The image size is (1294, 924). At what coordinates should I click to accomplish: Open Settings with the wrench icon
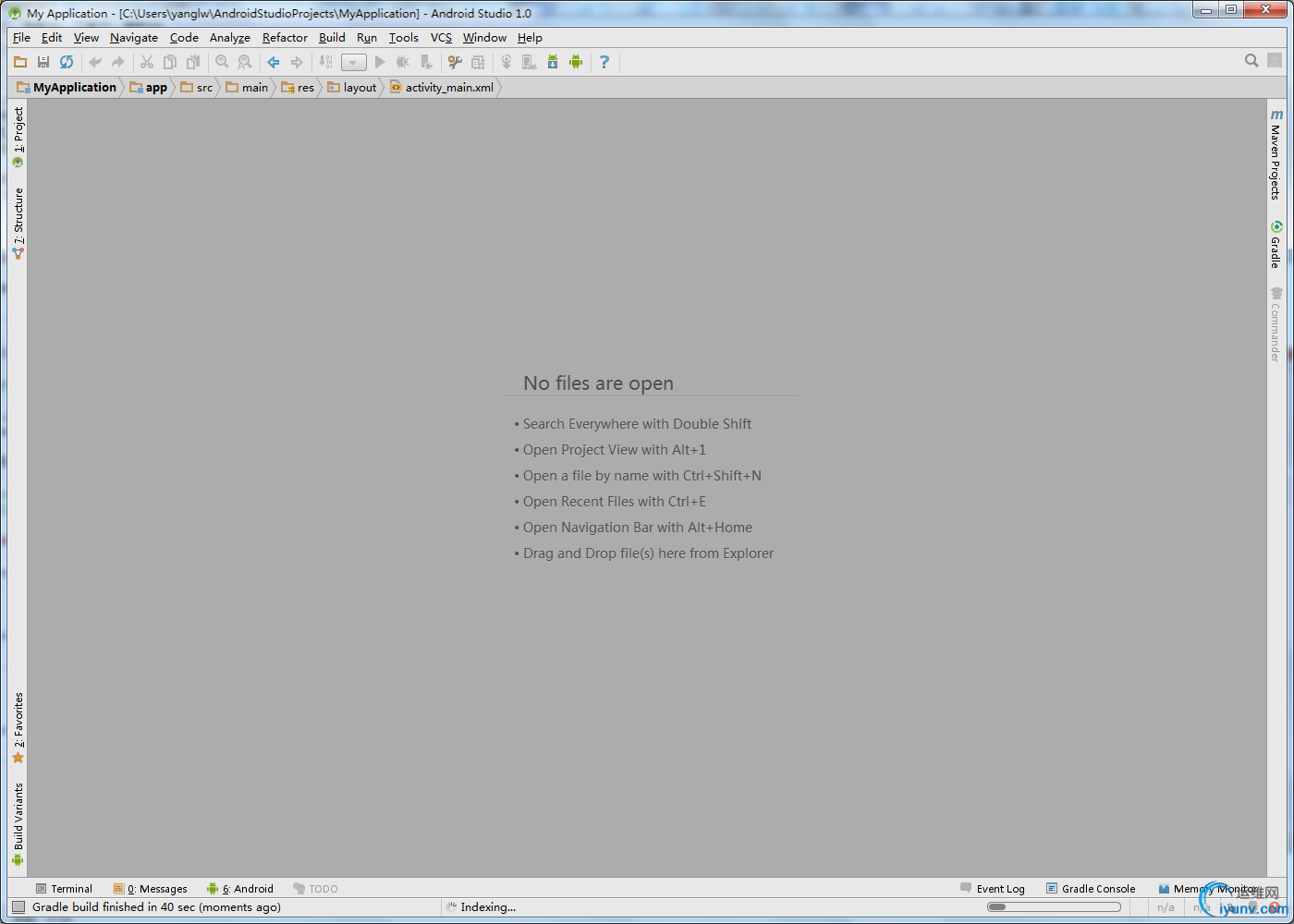click(x=455, y=62)
